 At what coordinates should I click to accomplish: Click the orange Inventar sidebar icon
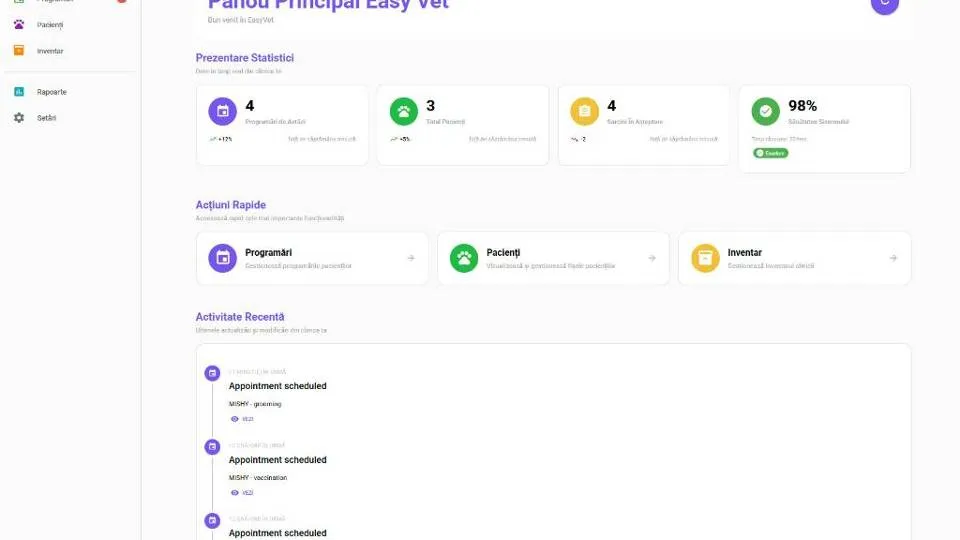point(19,50)
